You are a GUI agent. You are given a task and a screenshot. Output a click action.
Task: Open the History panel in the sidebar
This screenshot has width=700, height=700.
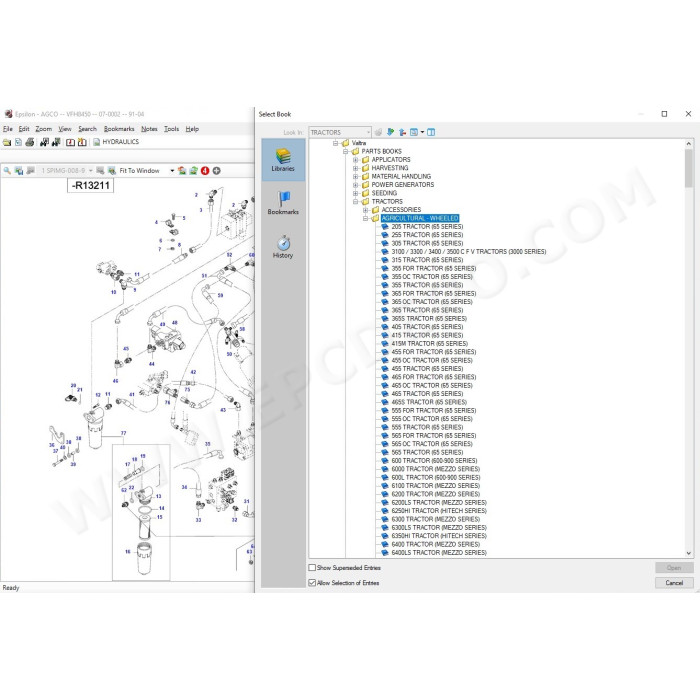point(283,247)
